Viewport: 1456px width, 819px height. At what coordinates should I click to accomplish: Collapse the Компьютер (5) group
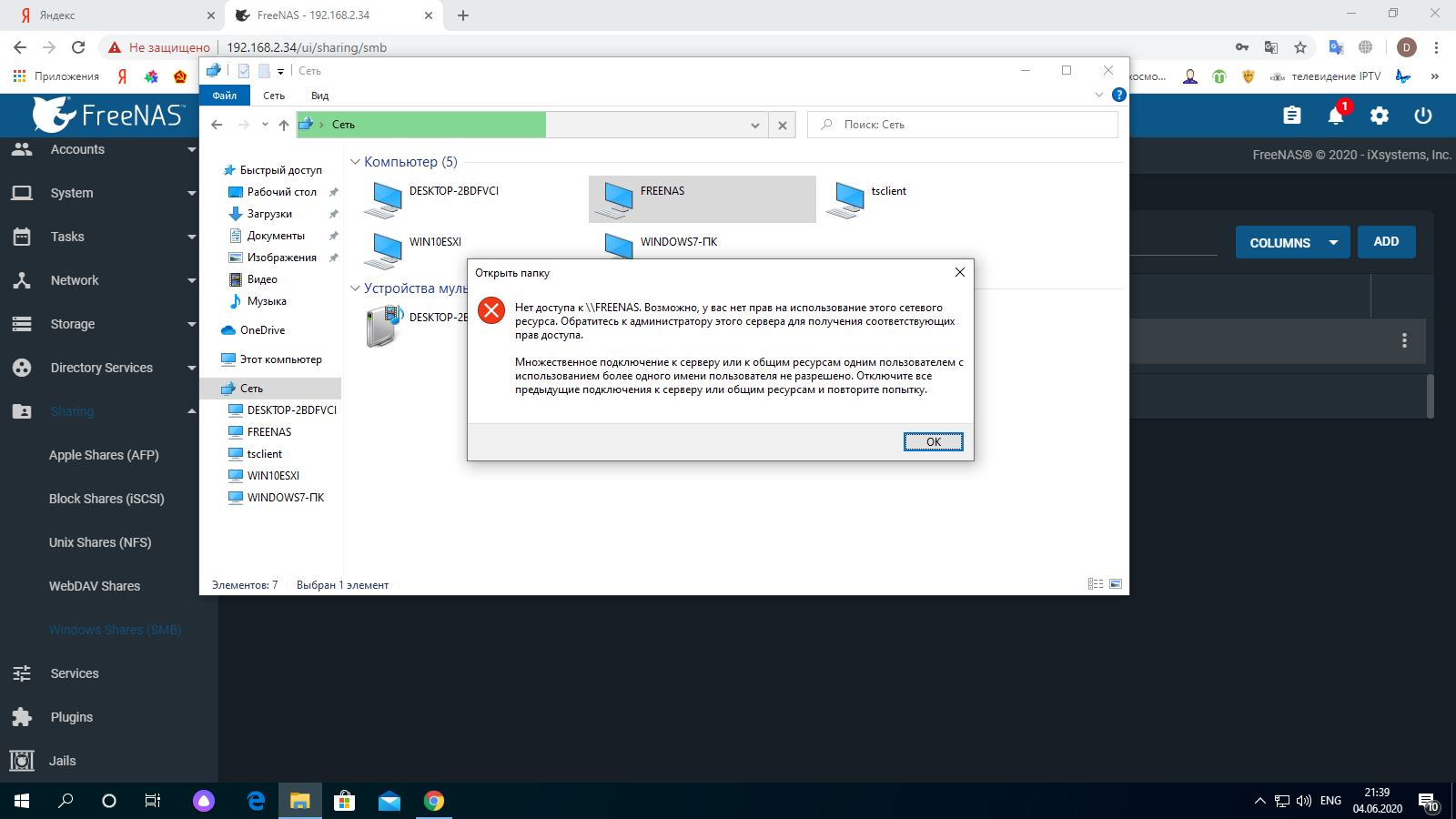355,162
